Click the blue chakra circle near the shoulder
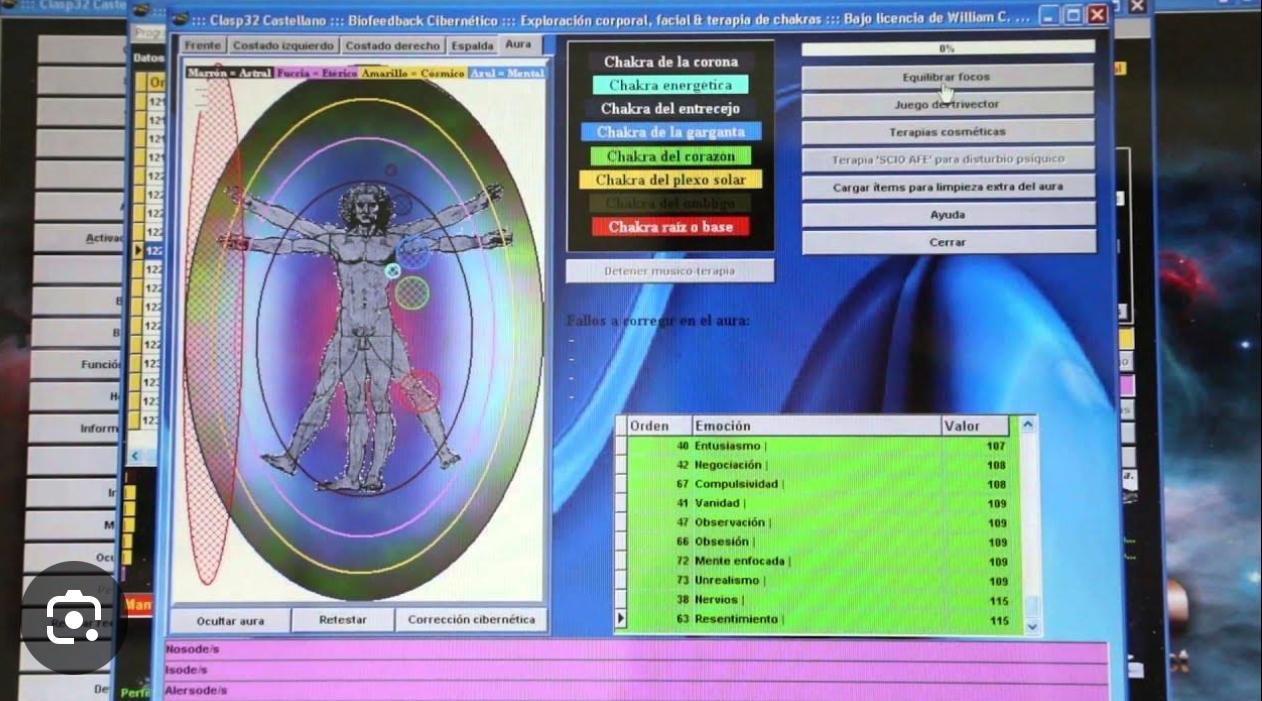The height and width of the screenshot is (701, 1262). 412,252
